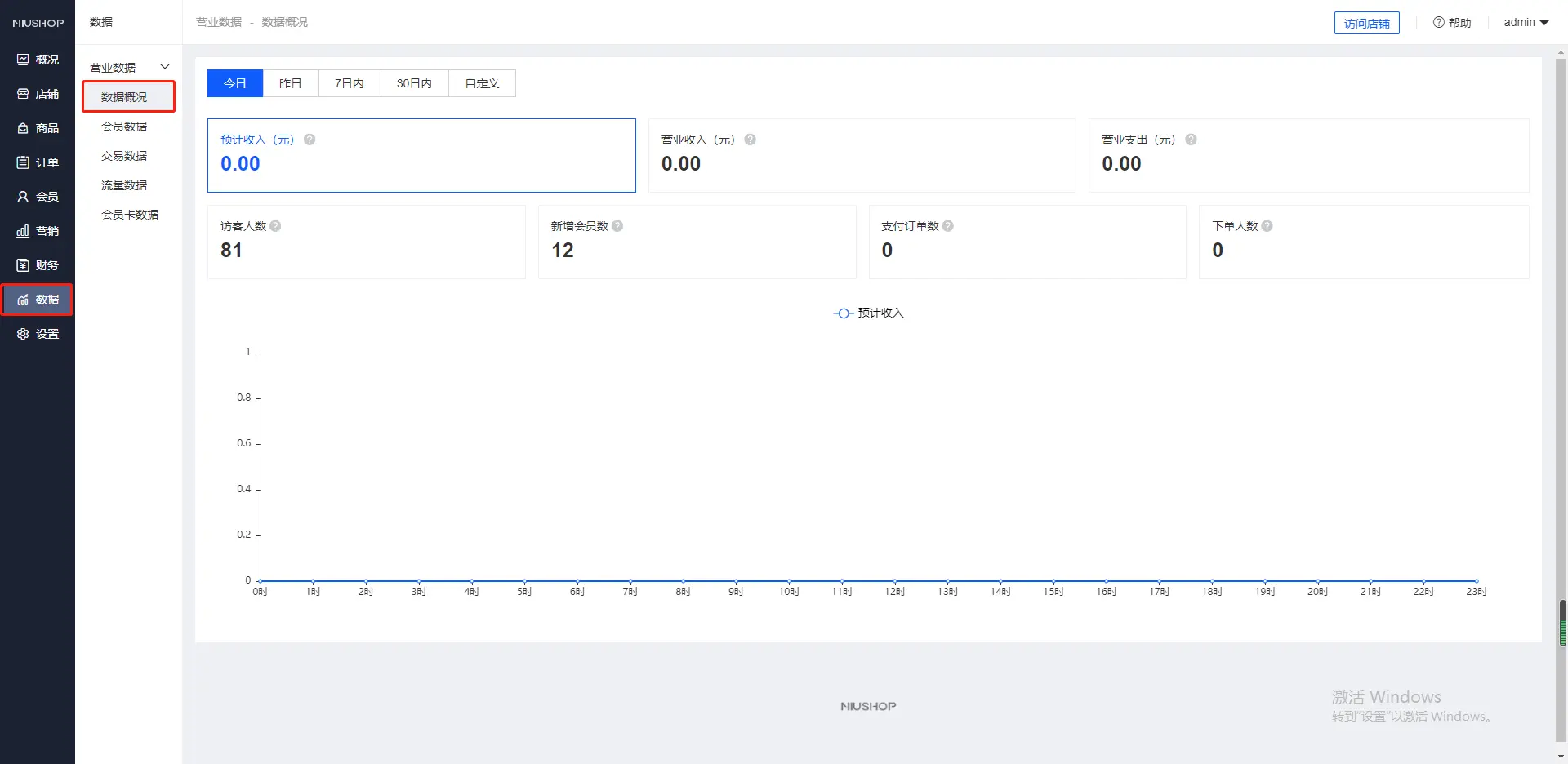Click the 会员 member person icon
1568x764 pixels.
[23, 197]
